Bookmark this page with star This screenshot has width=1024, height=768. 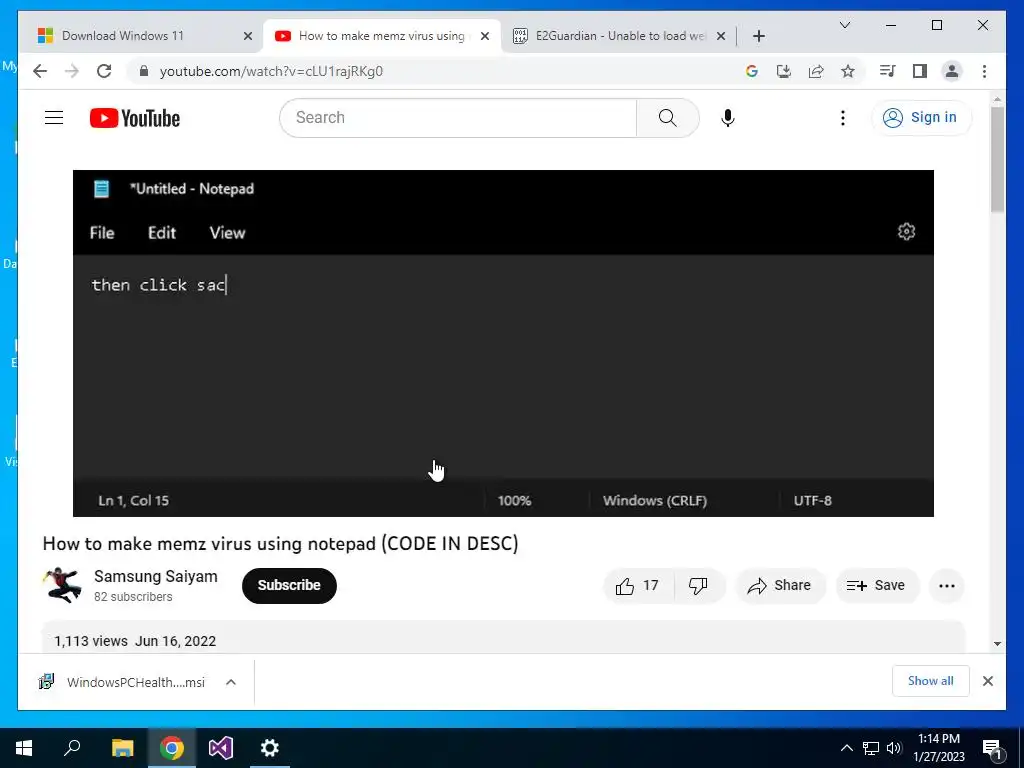tap(848, 71)
